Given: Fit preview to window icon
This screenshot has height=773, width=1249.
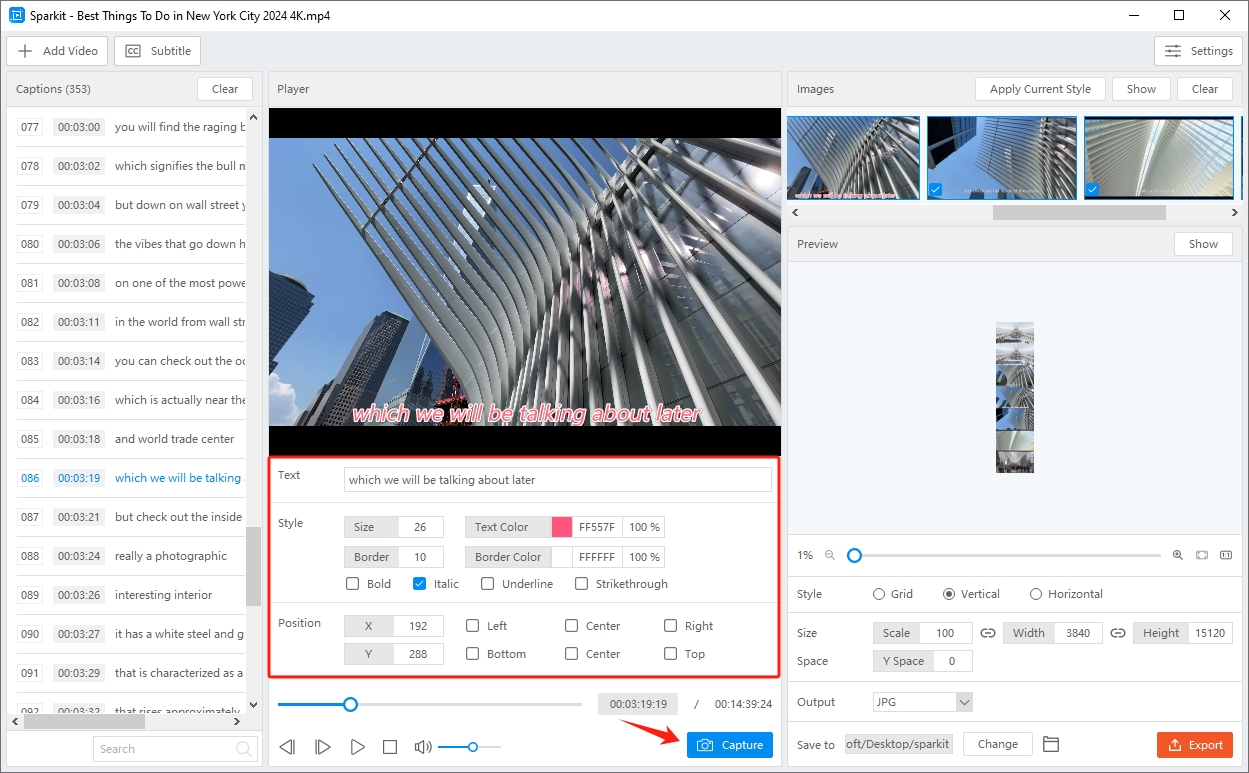Looking at the screenshot, I should (x=1202, y=555).
